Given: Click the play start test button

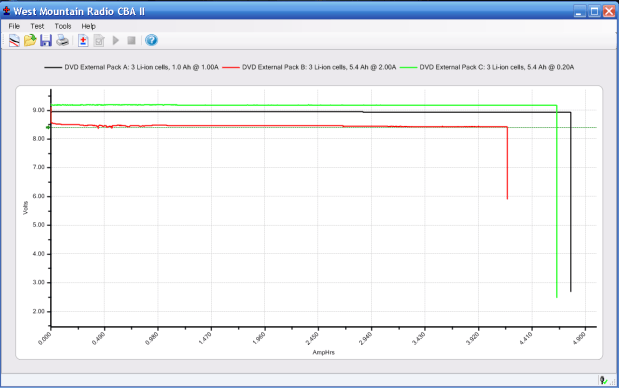Looking at the screenshot, I should [x=116, y=40].
